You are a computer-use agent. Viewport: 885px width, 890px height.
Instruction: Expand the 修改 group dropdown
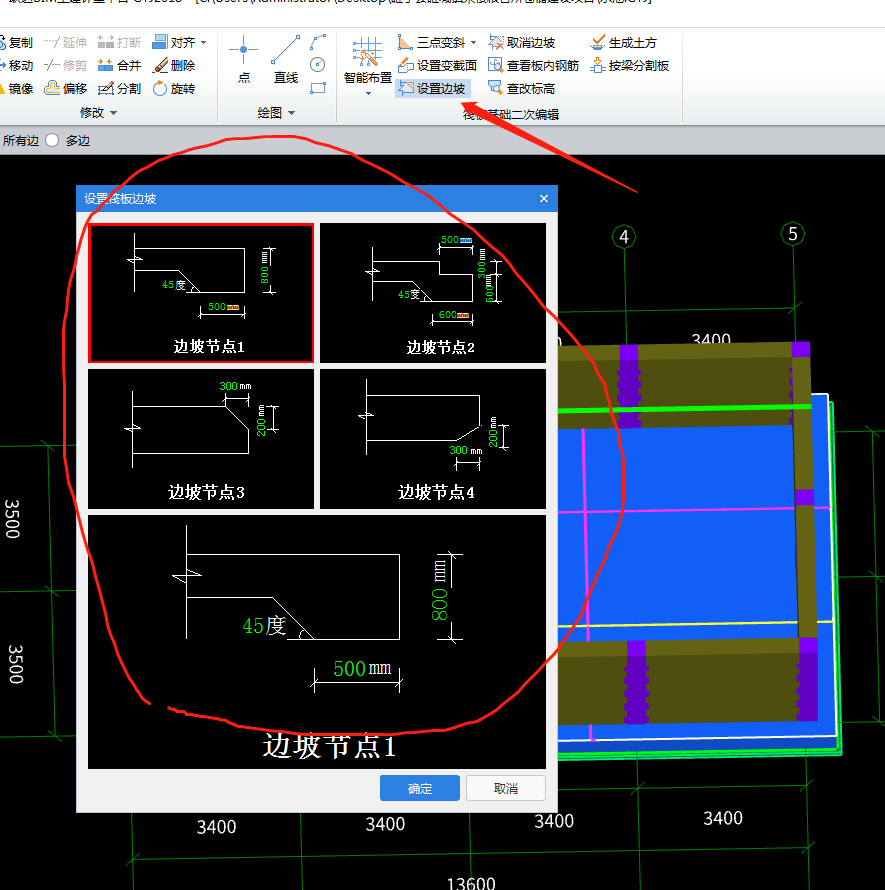[114, 113]
